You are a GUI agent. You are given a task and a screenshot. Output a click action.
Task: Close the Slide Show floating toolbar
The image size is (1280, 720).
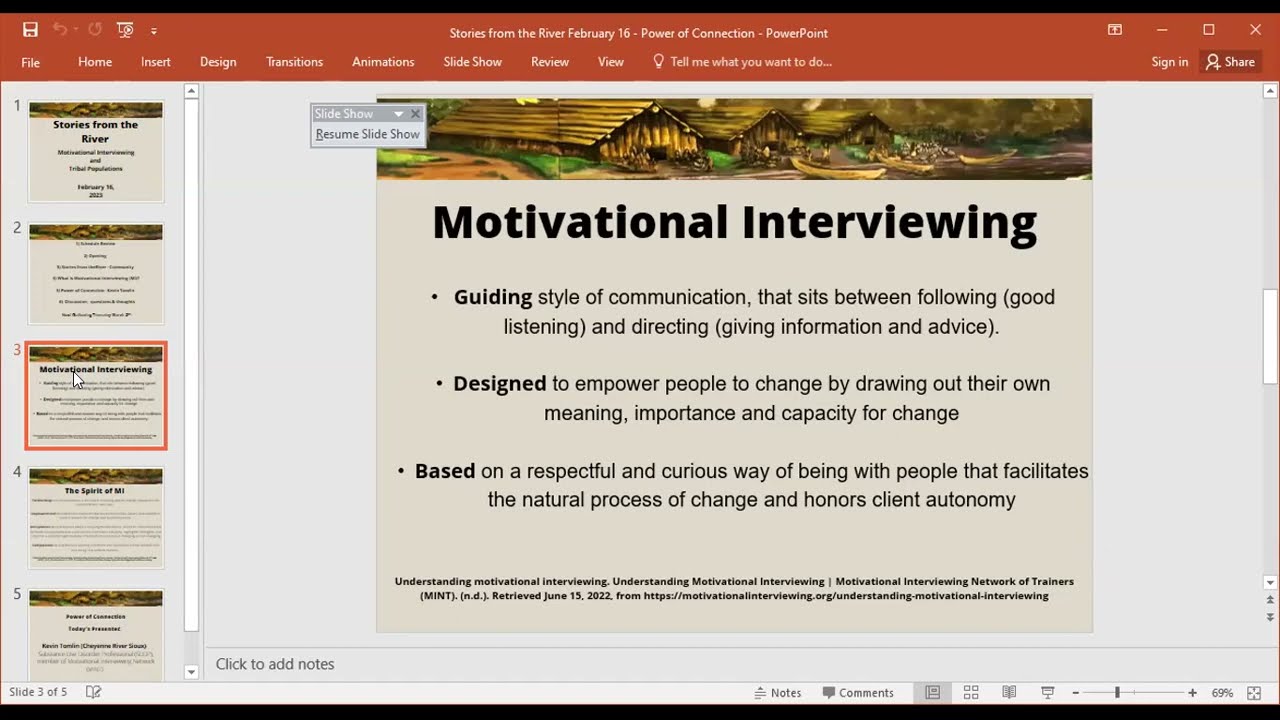(416, 114)
